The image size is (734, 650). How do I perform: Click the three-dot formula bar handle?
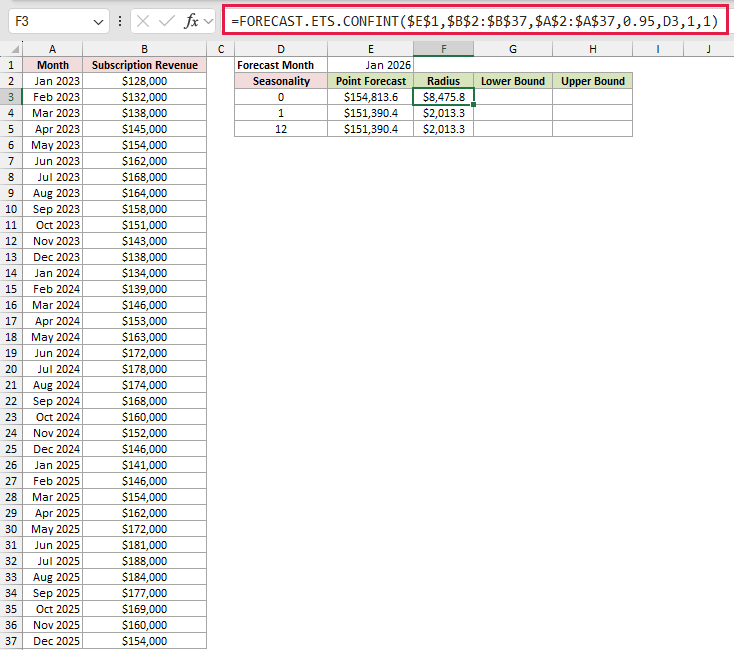(x=120, y=21)
